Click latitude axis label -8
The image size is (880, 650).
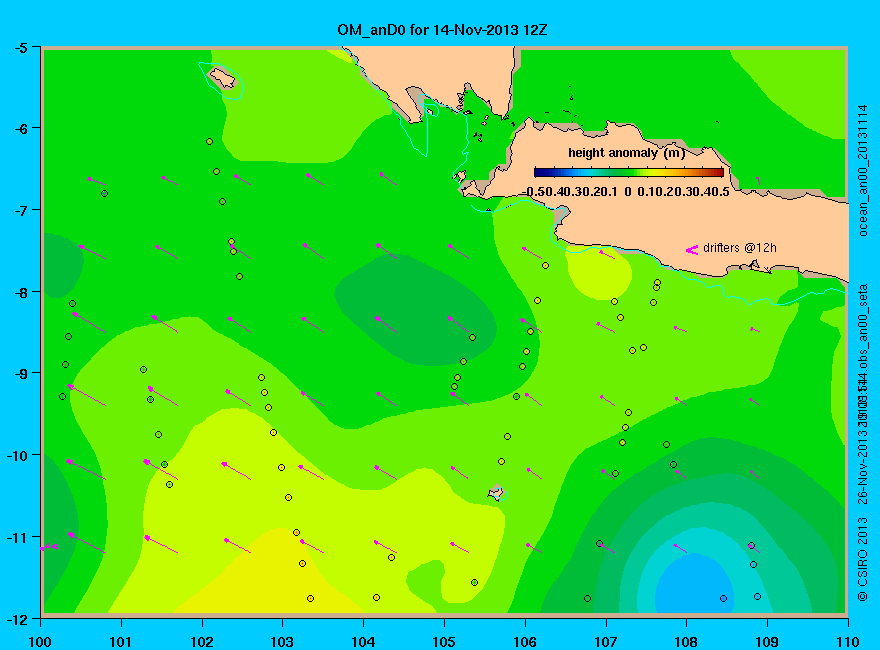pyautogui.click(x=20, y=292)
